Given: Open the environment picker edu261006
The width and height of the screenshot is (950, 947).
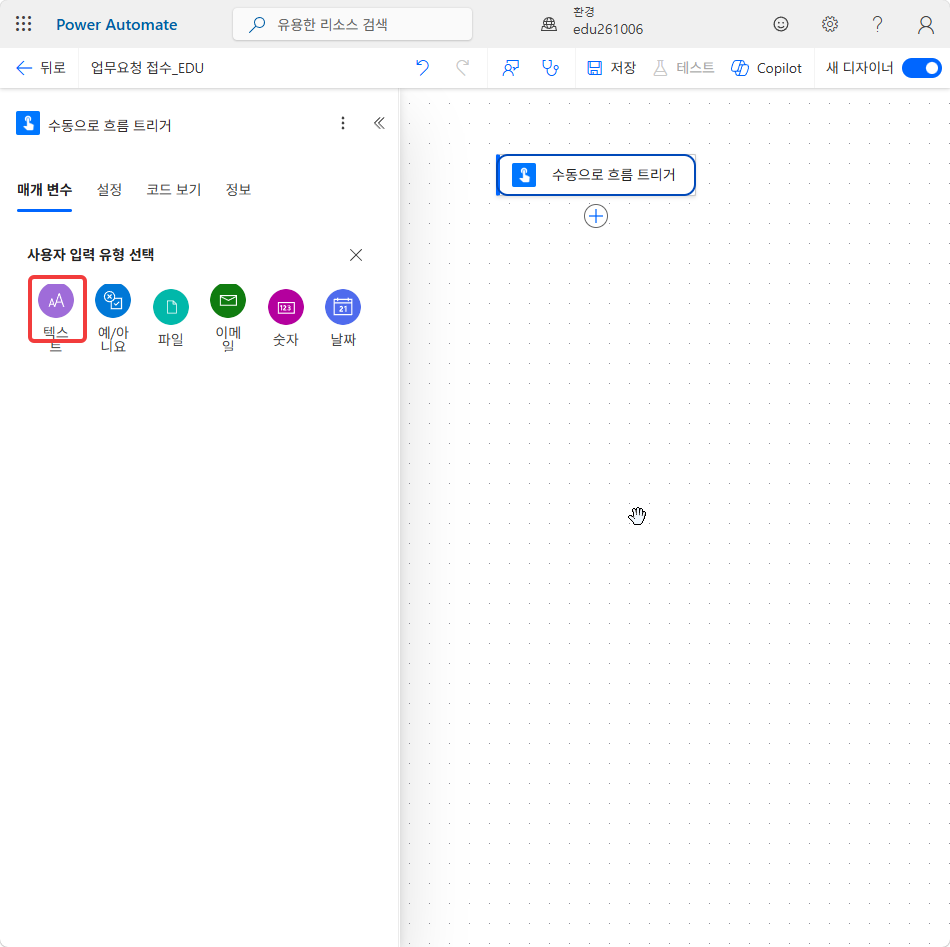Looking at the screenshot, I should (x=608, y=22).
